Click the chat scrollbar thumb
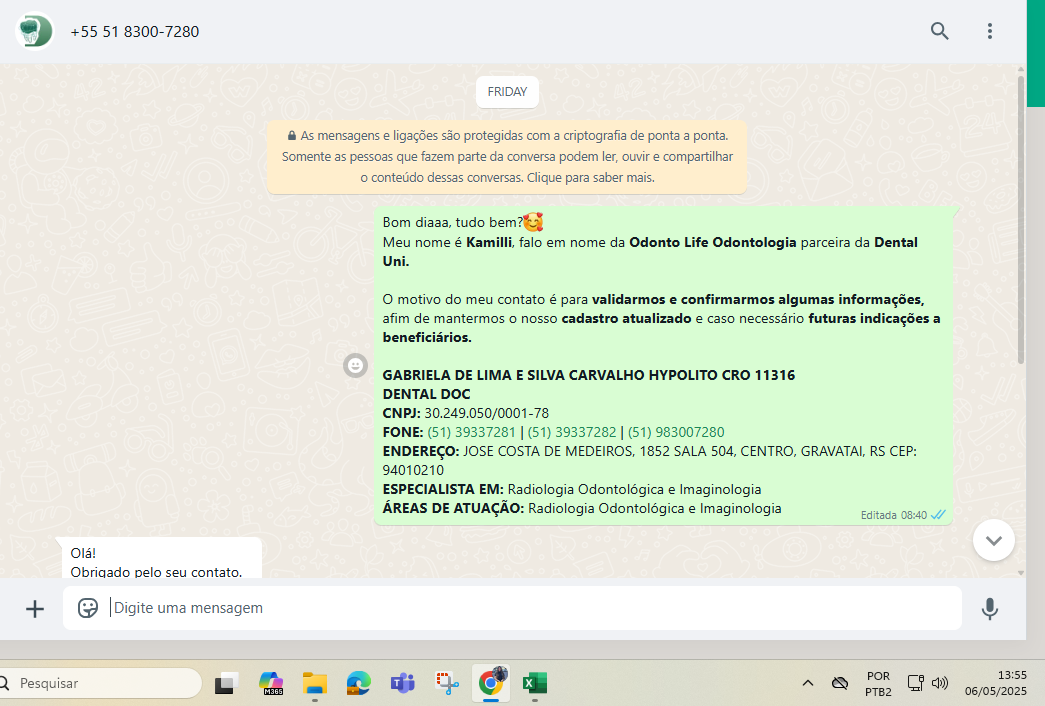 coord(1020,220)
